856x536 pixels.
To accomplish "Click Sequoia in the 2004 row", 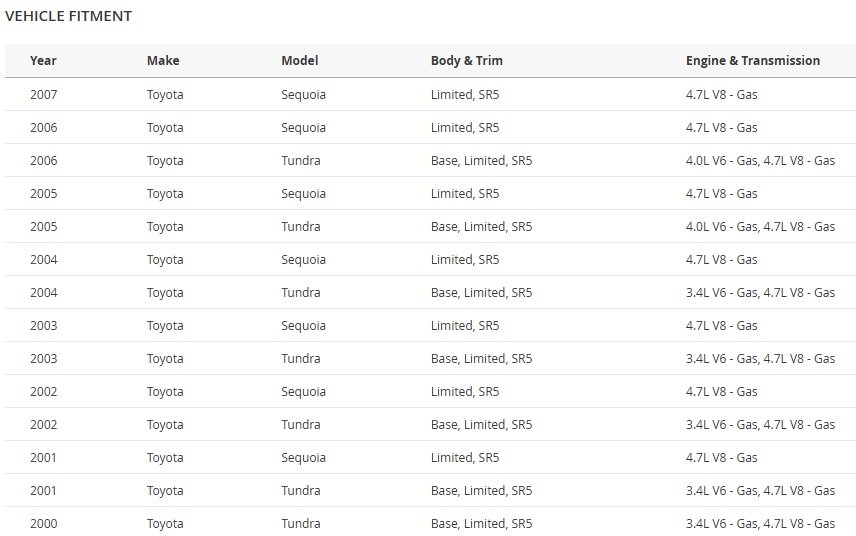I will 304,260.
